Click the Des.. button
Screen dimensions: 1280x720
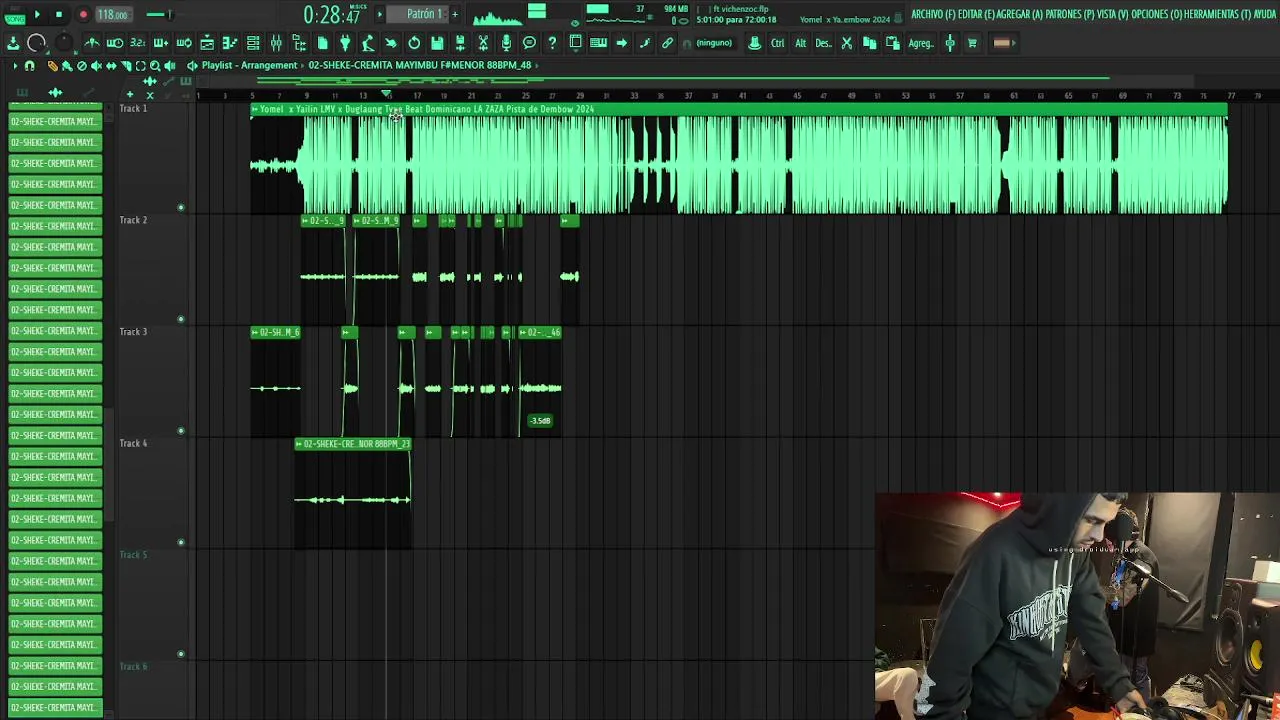[x=823, y=43]
